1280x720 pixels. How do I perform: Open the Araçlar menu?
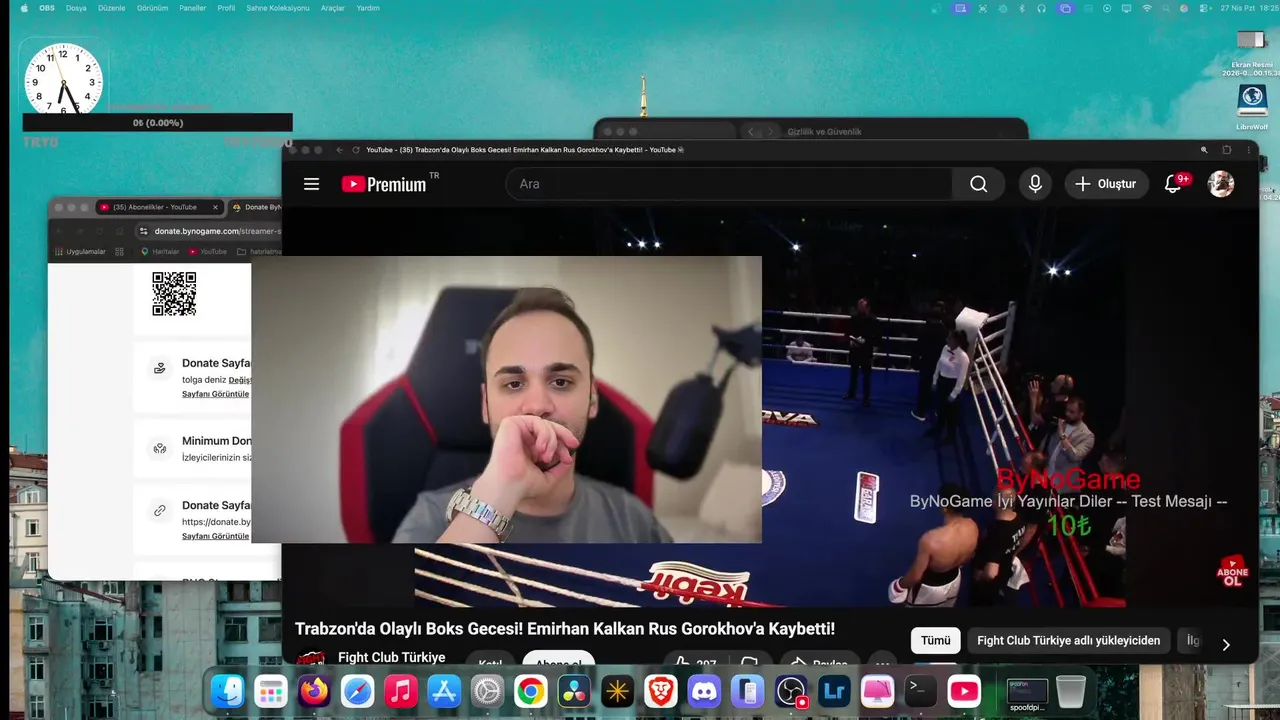coord(333,8)
